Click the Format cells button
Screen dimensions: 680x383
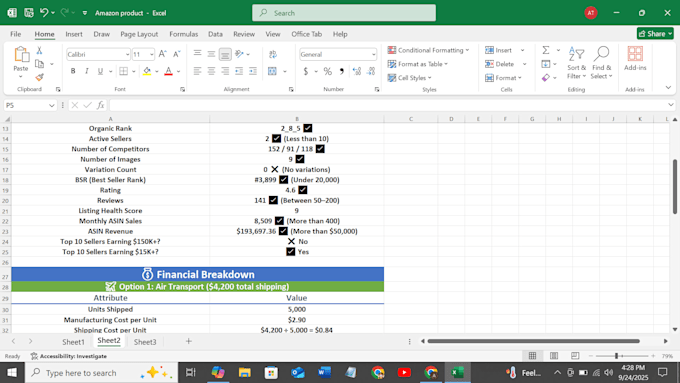[x=503, y=78]
